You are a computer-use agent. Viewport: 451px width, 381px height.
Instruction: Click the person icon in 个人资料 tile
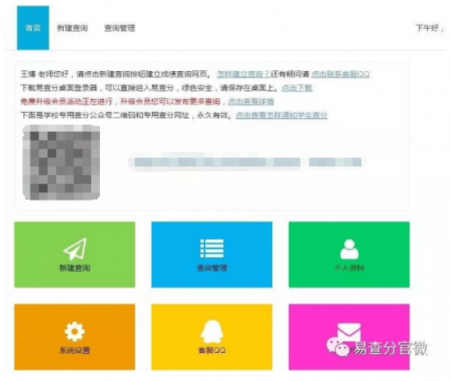[x=349, y=249]
